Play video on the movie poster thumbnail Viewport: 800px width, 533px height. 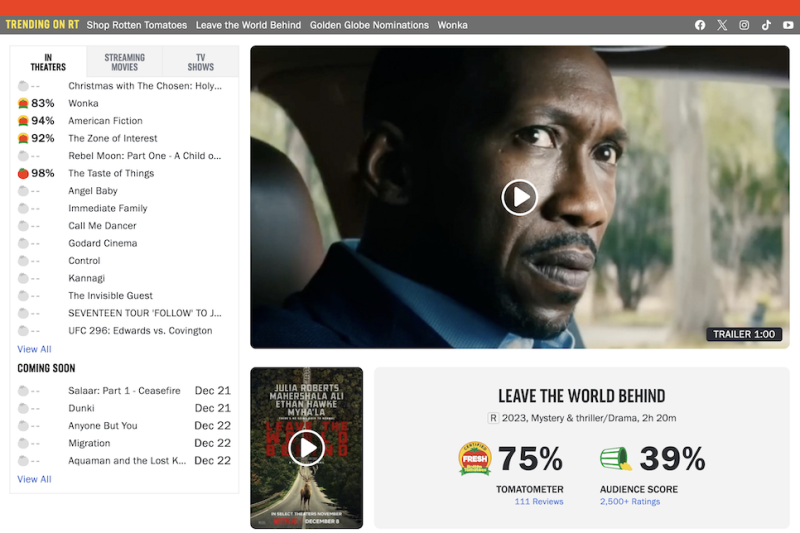tap(306, 448)
